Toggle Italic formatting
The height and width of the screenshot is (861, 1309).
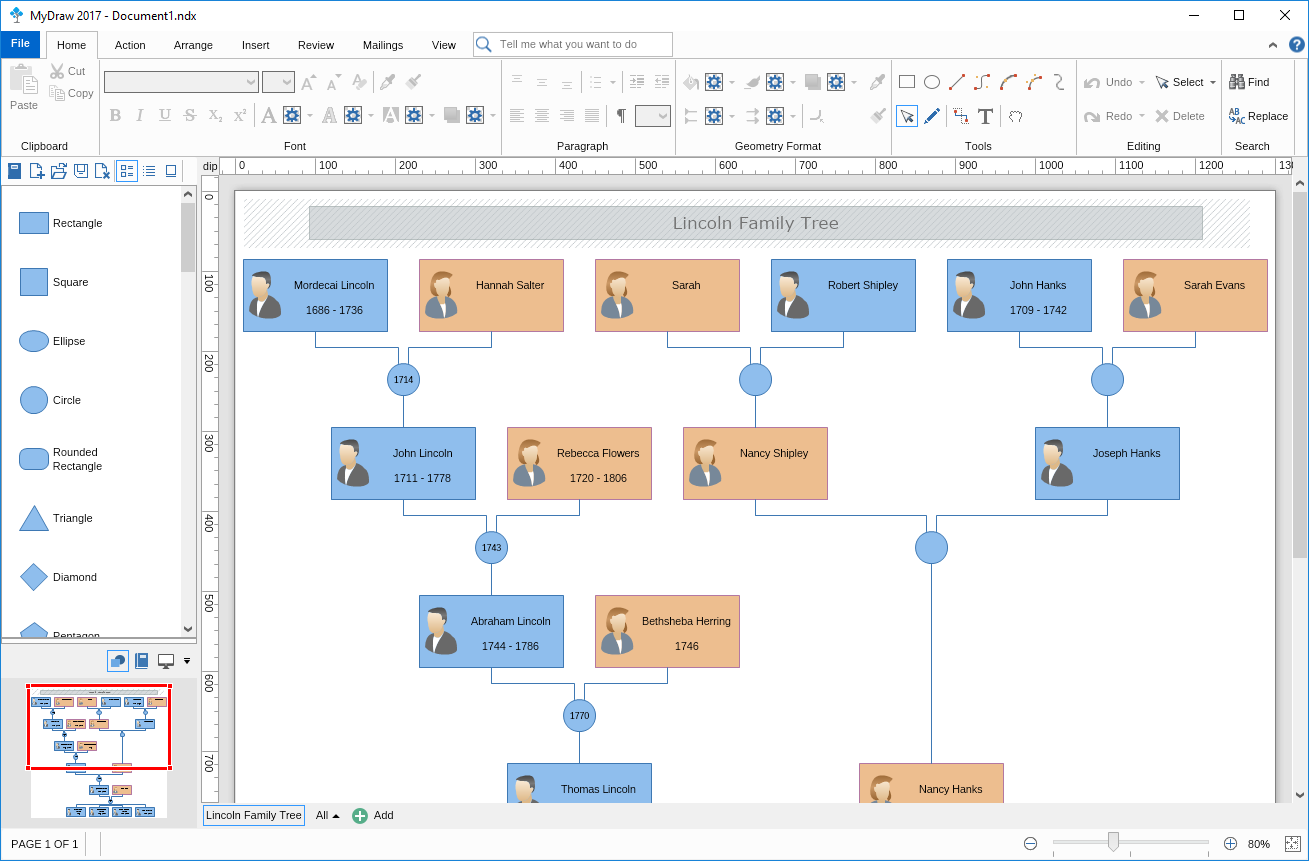[140, 116]
